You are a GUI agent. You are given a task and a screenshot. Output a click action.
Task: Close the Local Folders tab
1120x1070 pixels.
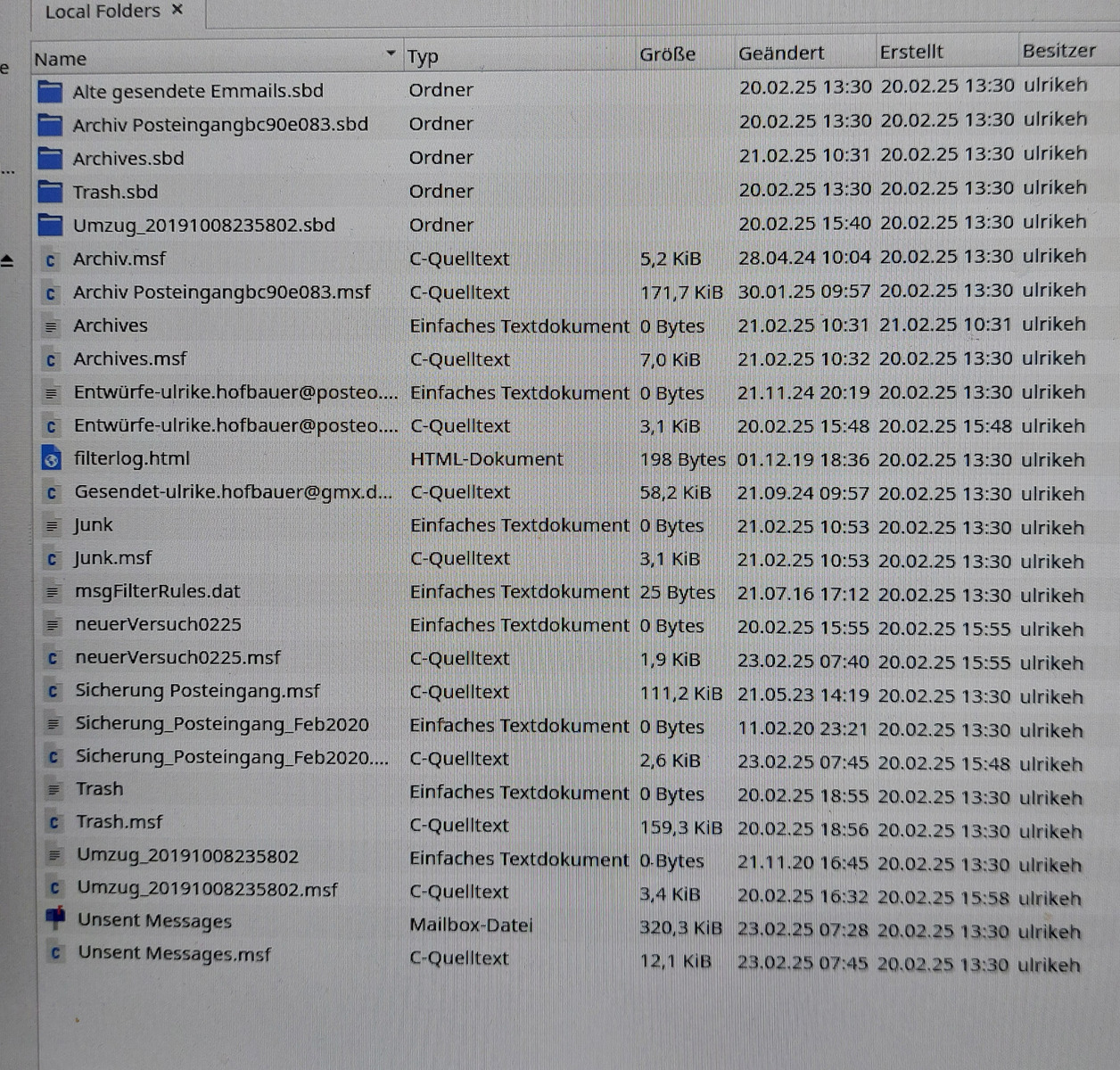(177, 10)
